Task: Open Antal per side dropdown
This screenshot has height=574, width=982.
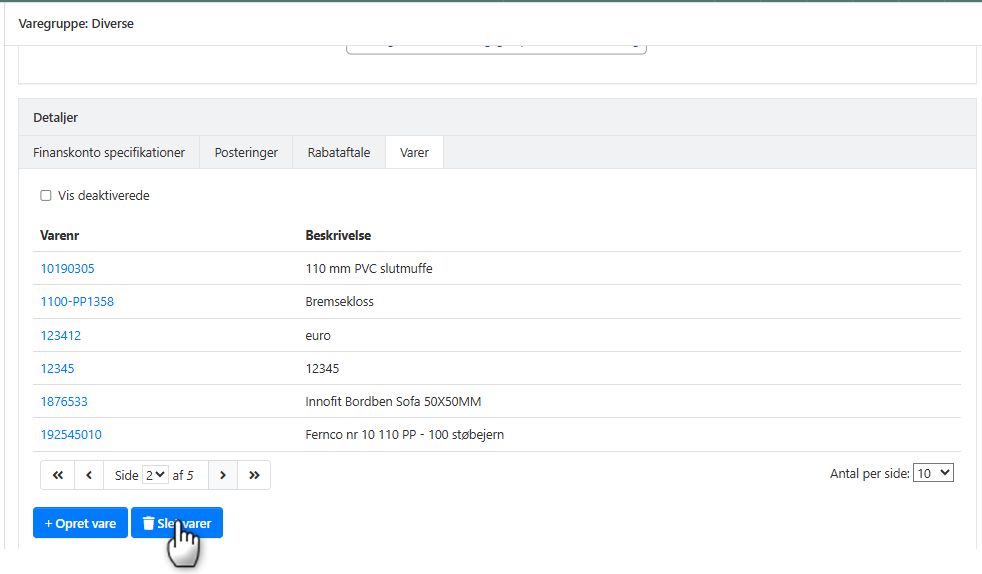Action: [934, 473]
